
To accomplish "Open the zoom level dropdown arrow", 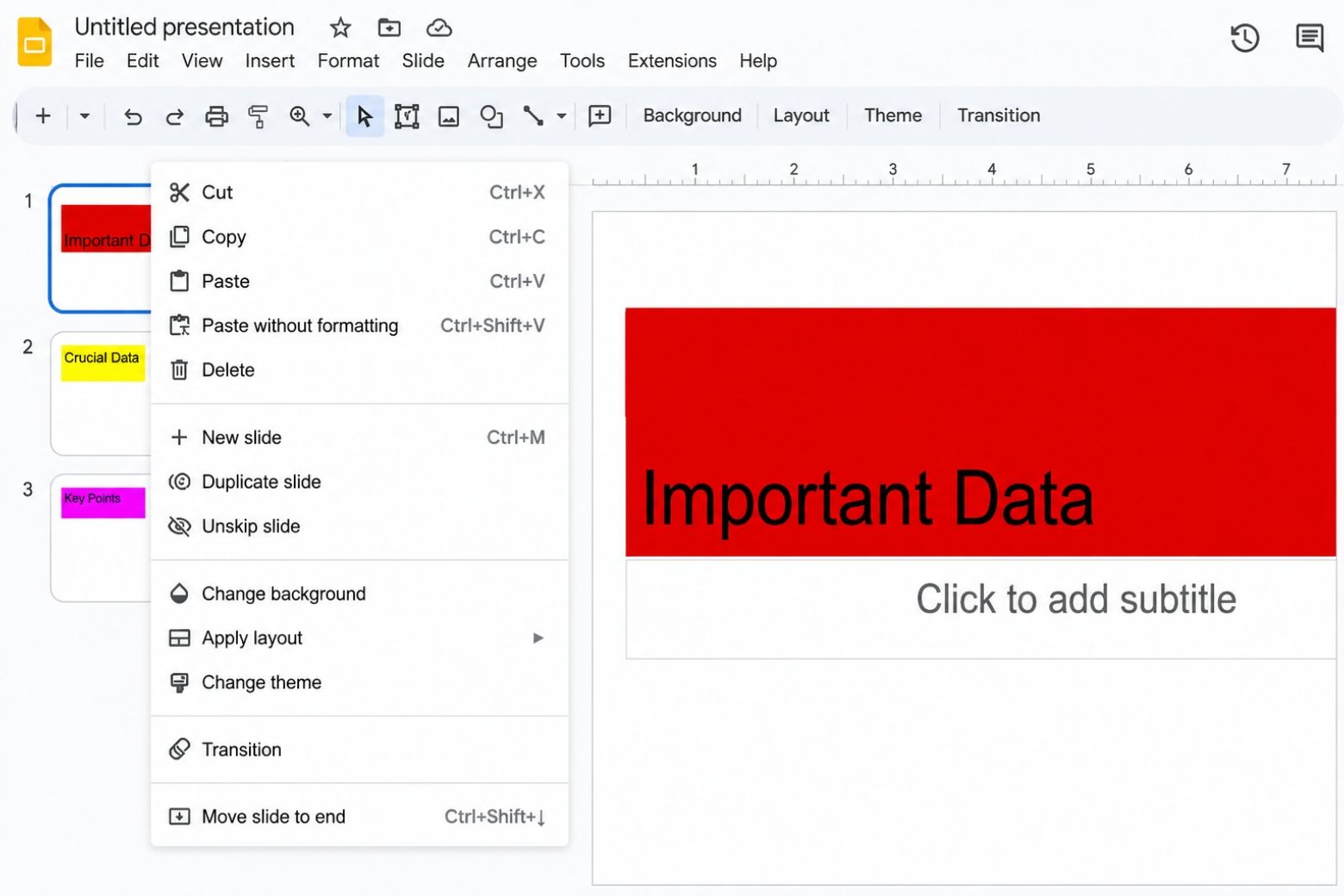I will pos(327,115).
